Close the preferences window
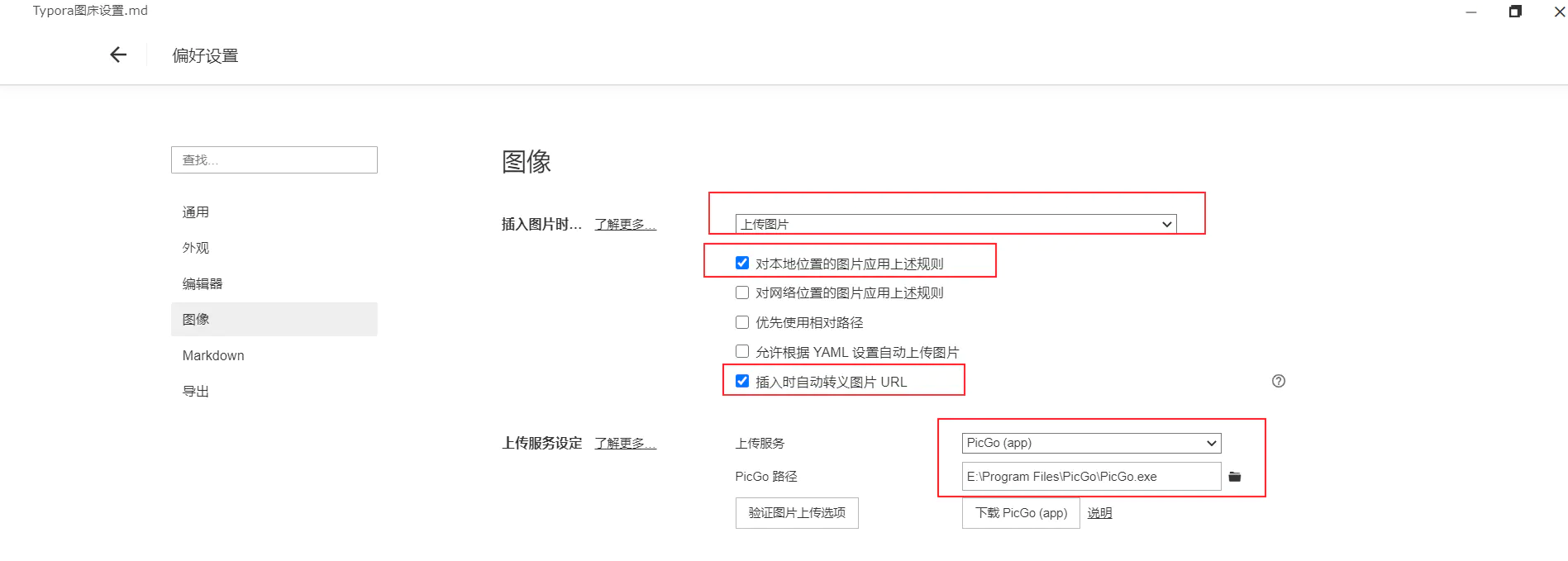 point(1560,12)
